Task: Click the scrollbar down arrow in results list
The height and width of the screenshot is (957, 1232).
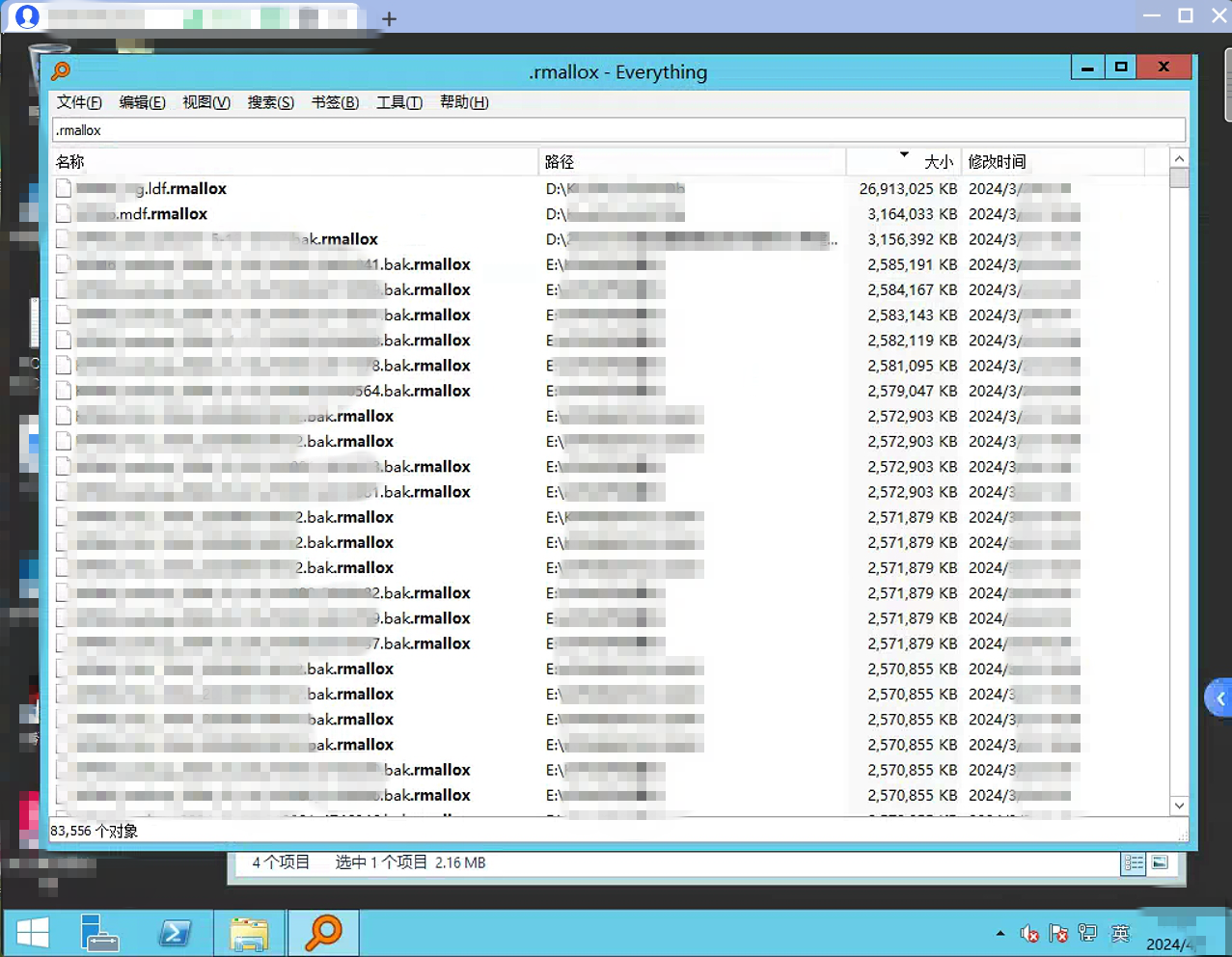Action: (x=1179, y=806)
